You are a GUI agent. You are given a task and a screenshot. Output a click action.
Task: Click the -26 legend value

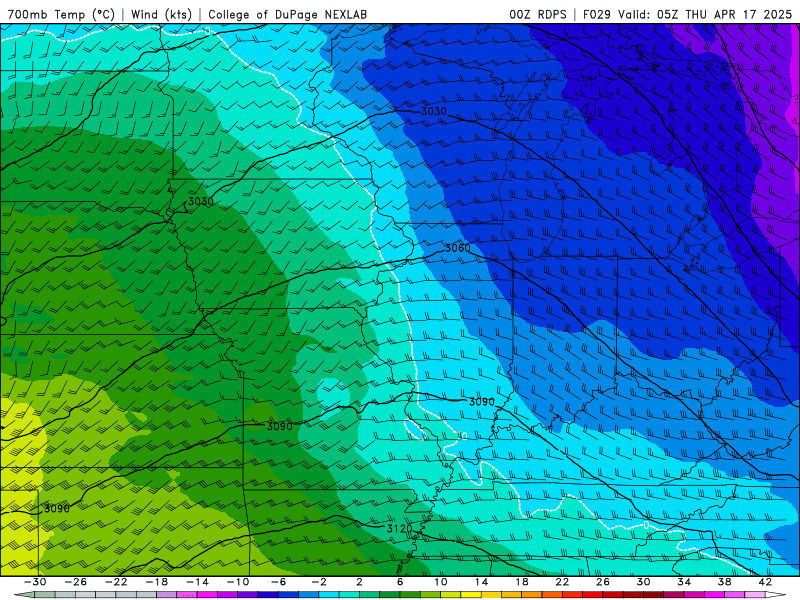(x=76, y=582)
